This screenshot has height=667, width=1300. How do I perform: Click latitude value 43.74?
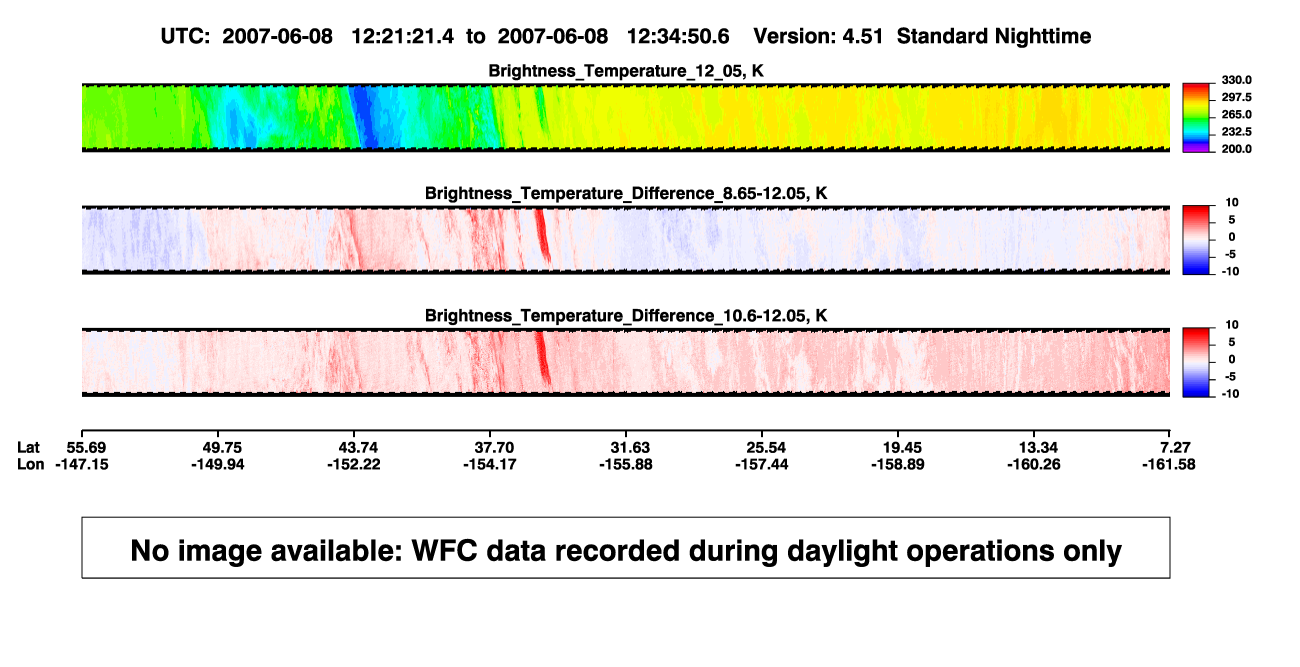(x=358, y=447)
